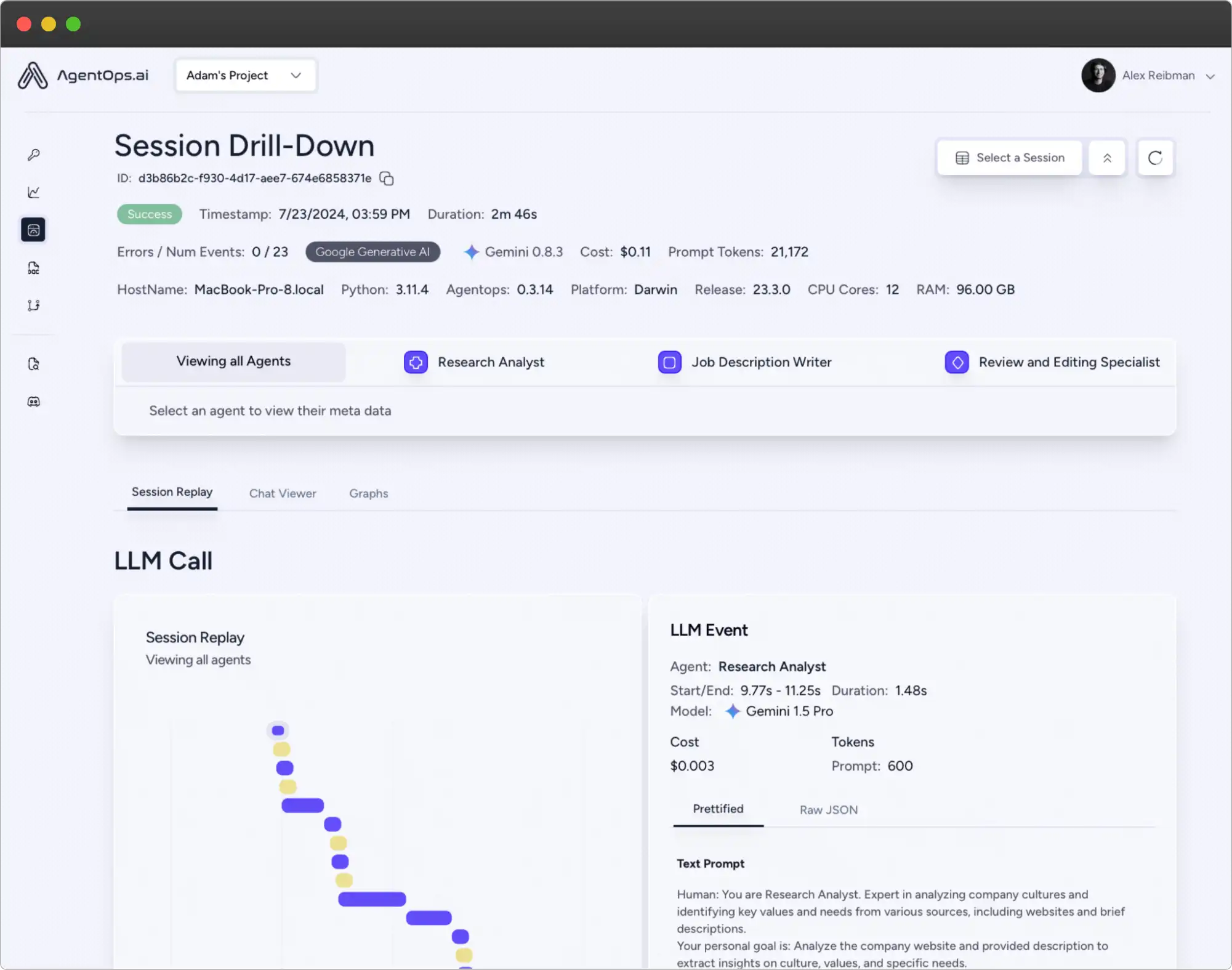Select the longest purple bar in timeline
This screenshot has width=1232, height=970.
(x=372, y=899)
